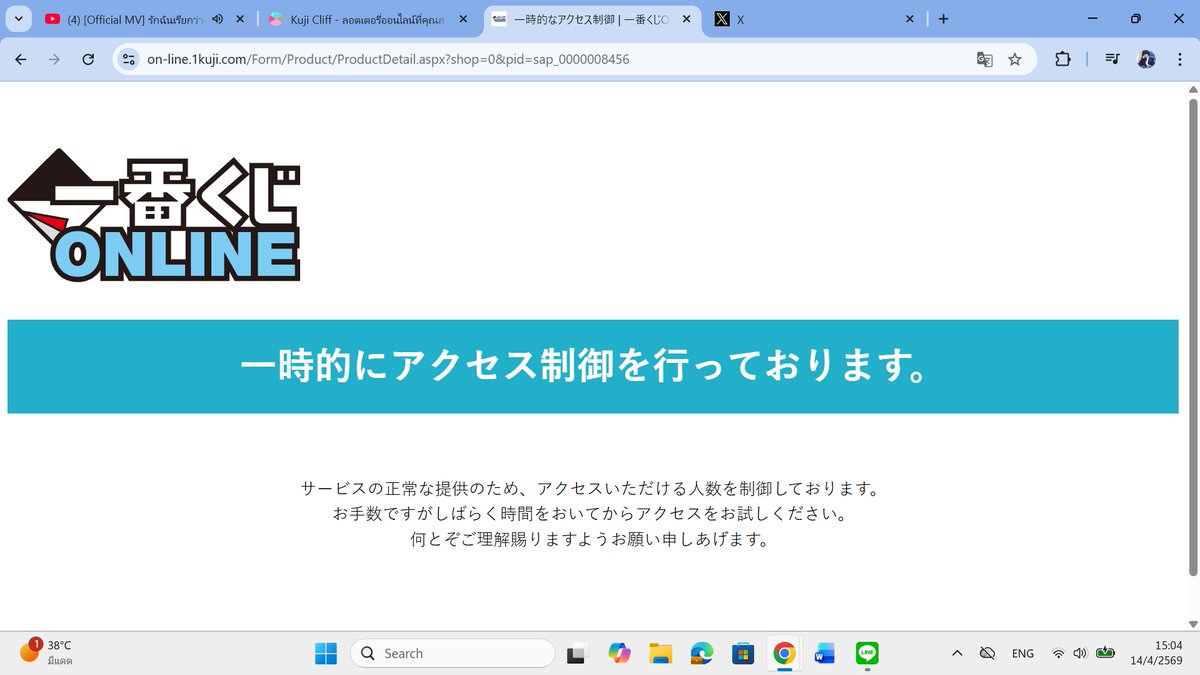1200x675 pixels.
Task: Click the 一番くじ ONLINE logo
Action: coord(154,215)
